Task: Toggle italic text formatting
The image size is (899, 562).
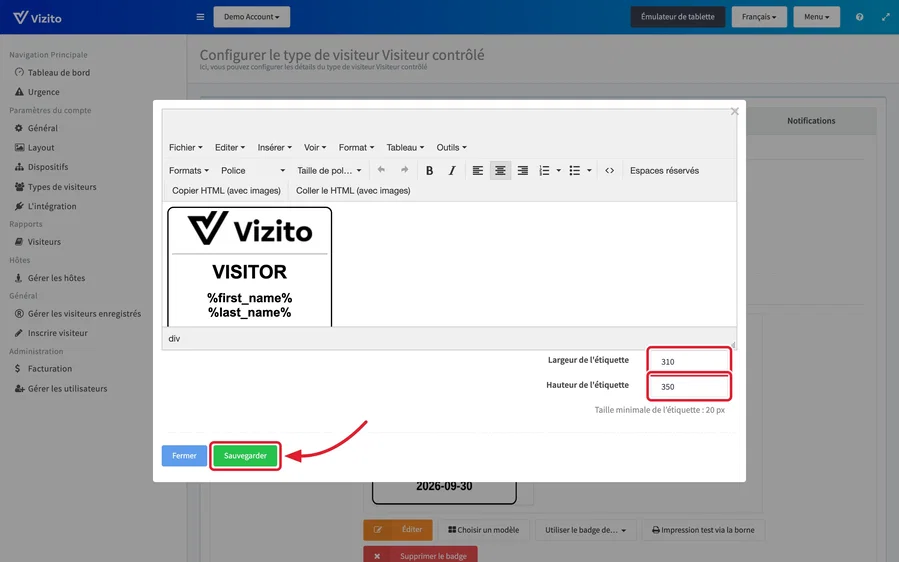Action: pyautogui.click(x=452, y=170)
